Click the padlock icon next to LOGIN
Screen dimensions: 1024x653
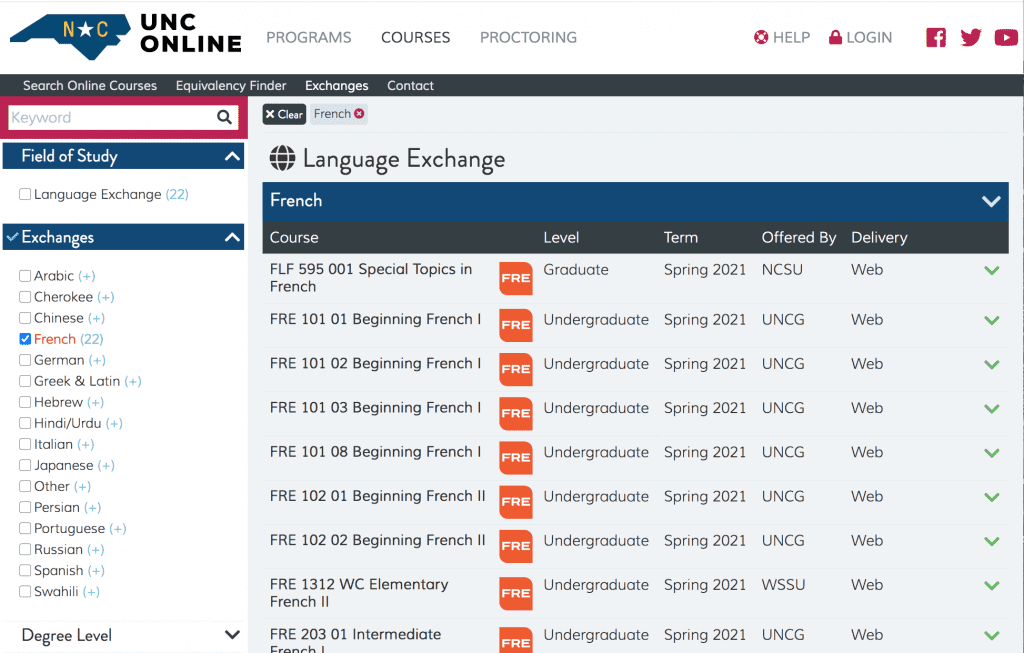point(835,37)
